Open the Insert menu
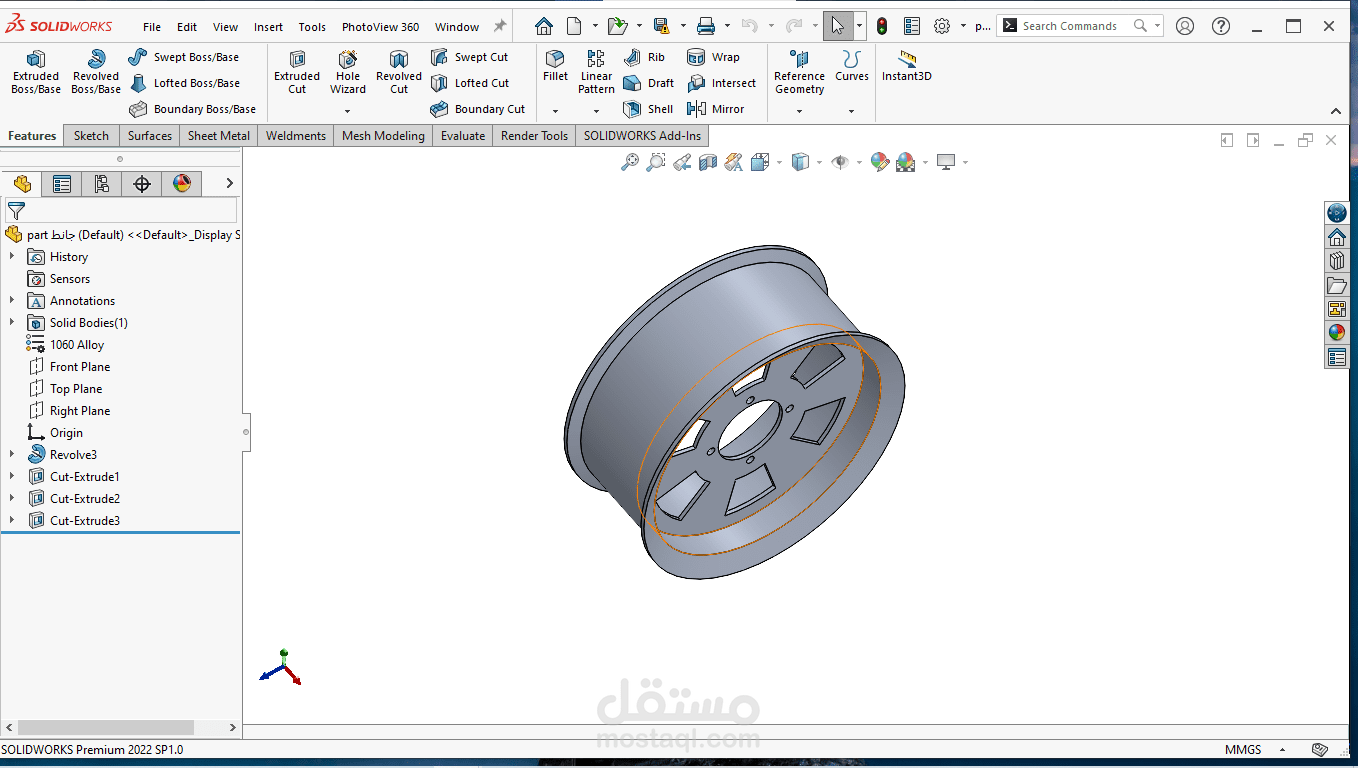Viewport: 1358px width, 768px height. point(268,27)
